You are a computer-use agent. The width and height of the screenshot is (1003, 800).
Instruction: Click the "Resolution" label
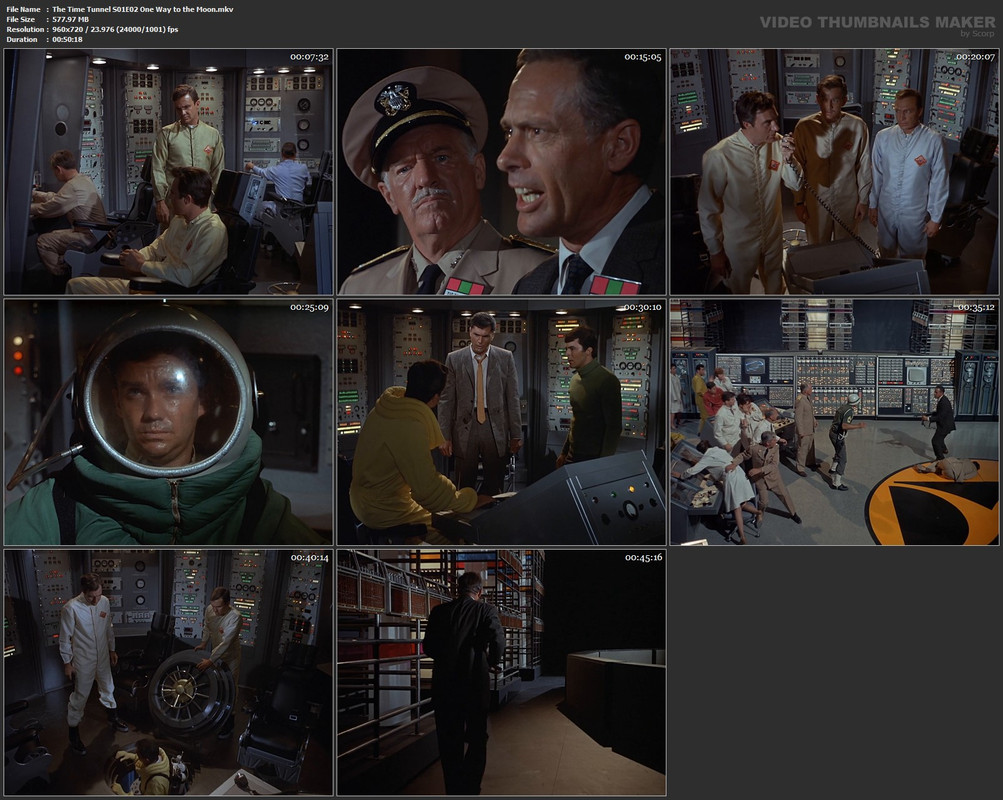pyautogui.click(x=25, y=29)
